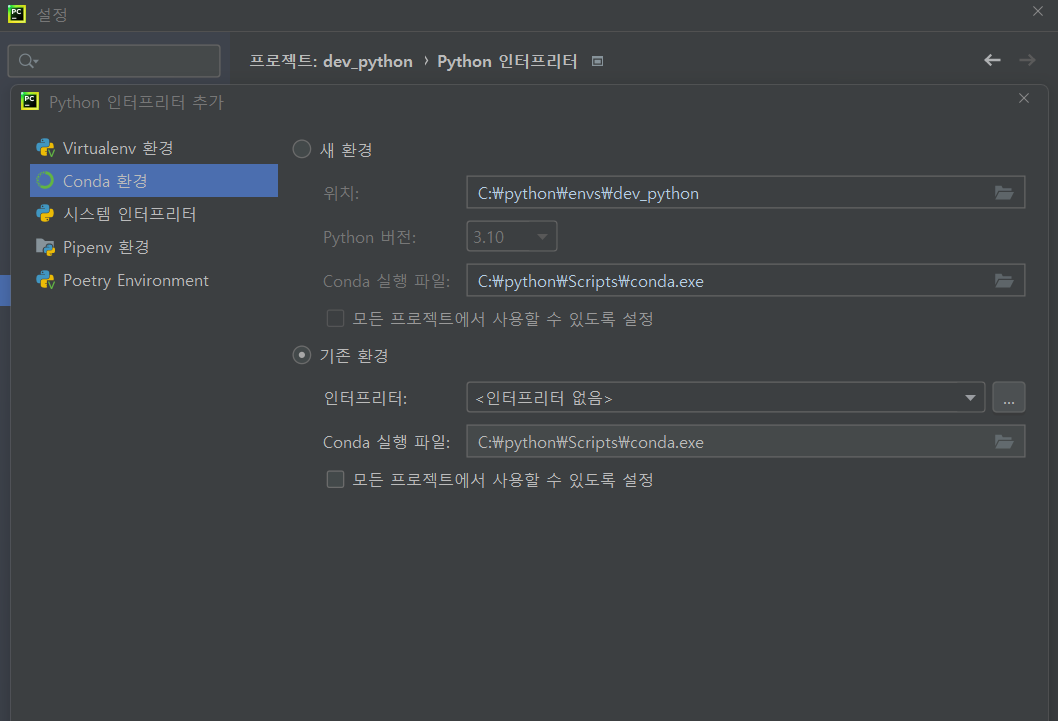
Task: Click the ... button beside 인터프리터 dropdown
Action: (x=1009, y=397)
